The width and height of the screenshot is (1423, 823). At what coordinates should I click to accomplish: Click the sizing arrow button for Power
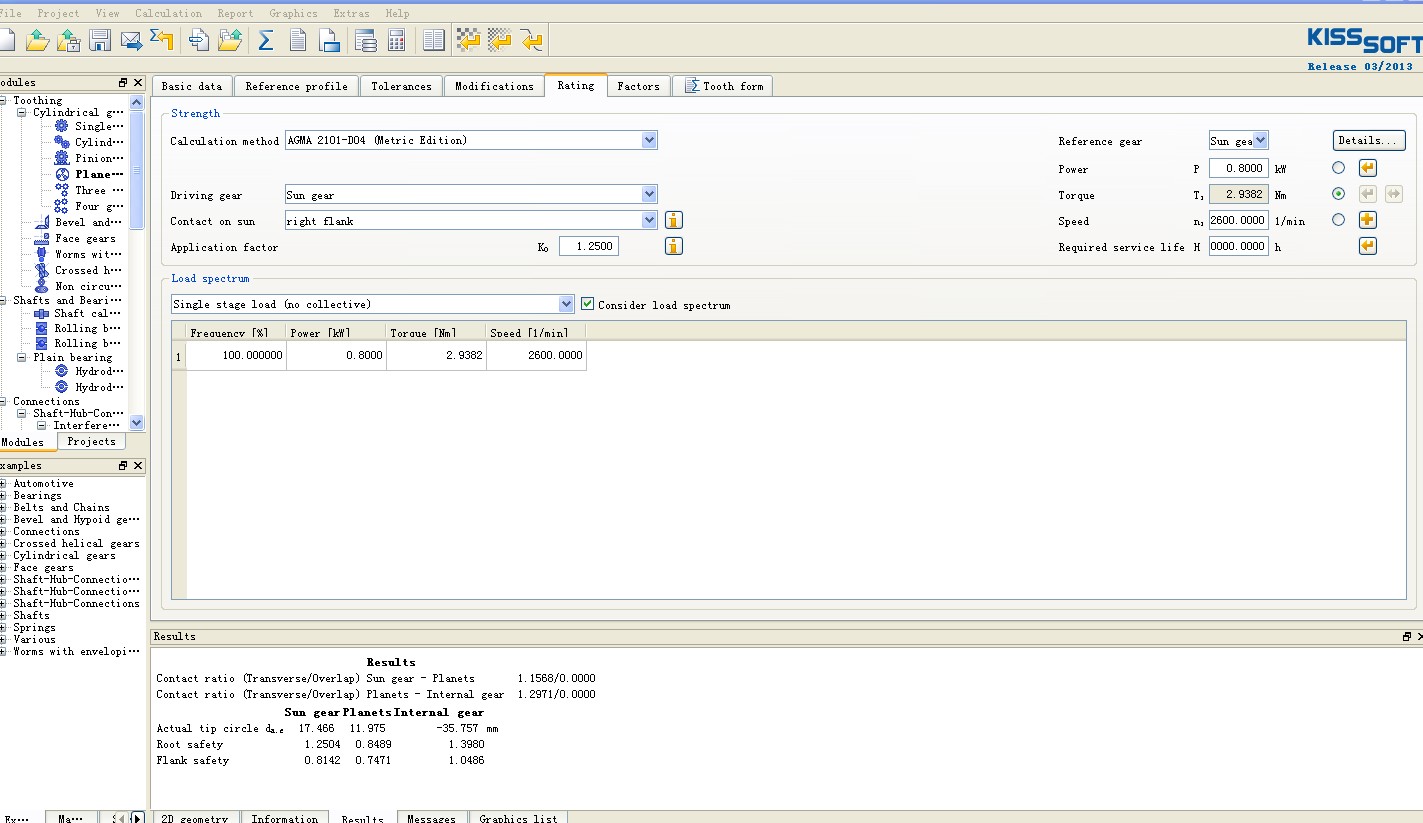click(x=1368, y=168)
